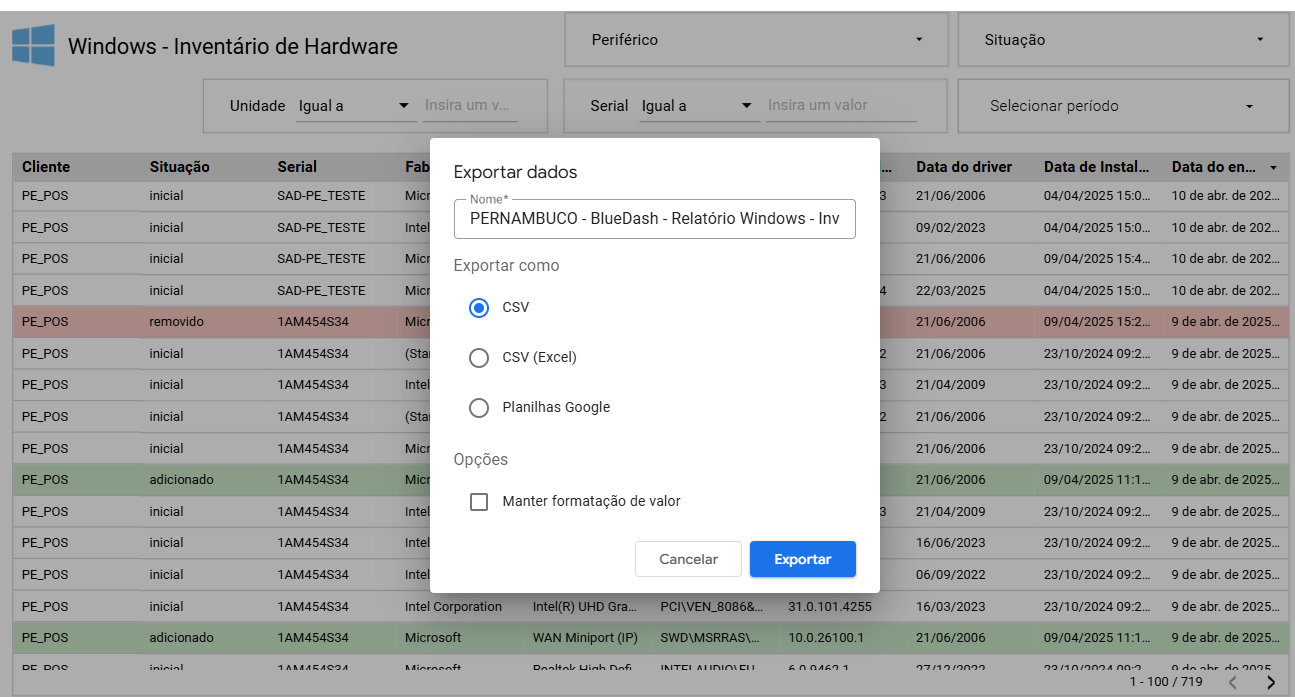Expand the Situação dropdown filter
Viewport: 1295px width, 697px height.
pyautogui.click(x=1123, y=40)
